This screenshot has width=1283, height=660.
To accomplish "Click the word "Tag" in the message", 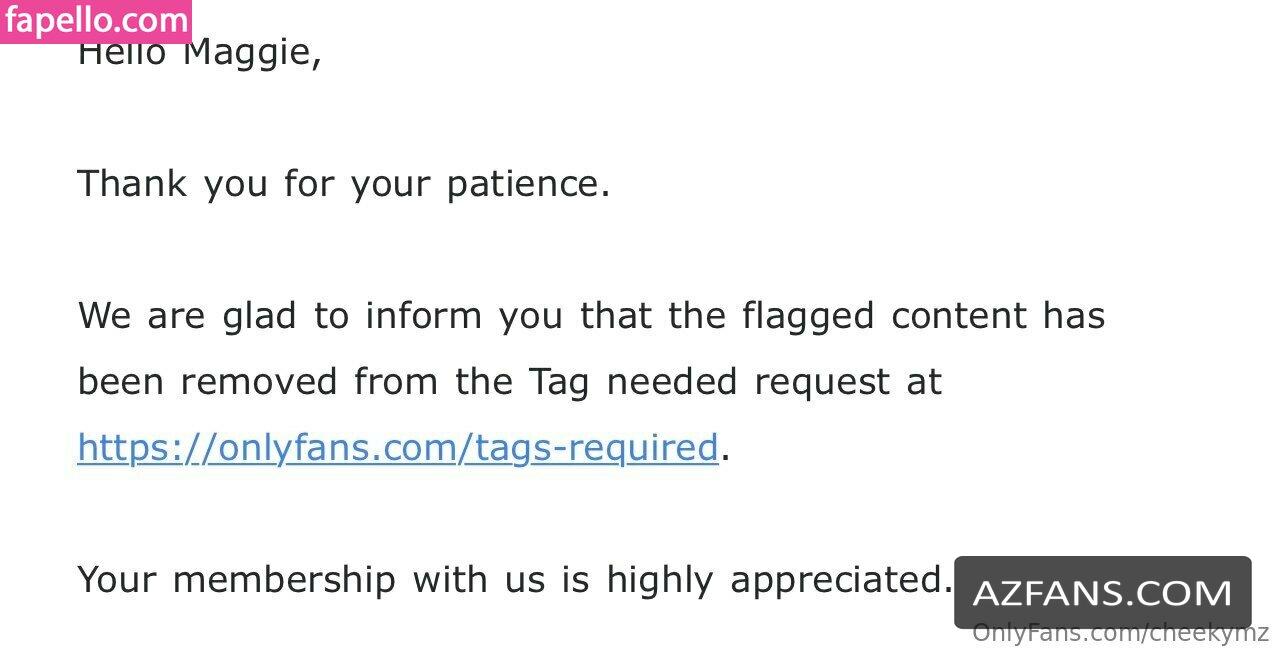I will pos(558,383).
